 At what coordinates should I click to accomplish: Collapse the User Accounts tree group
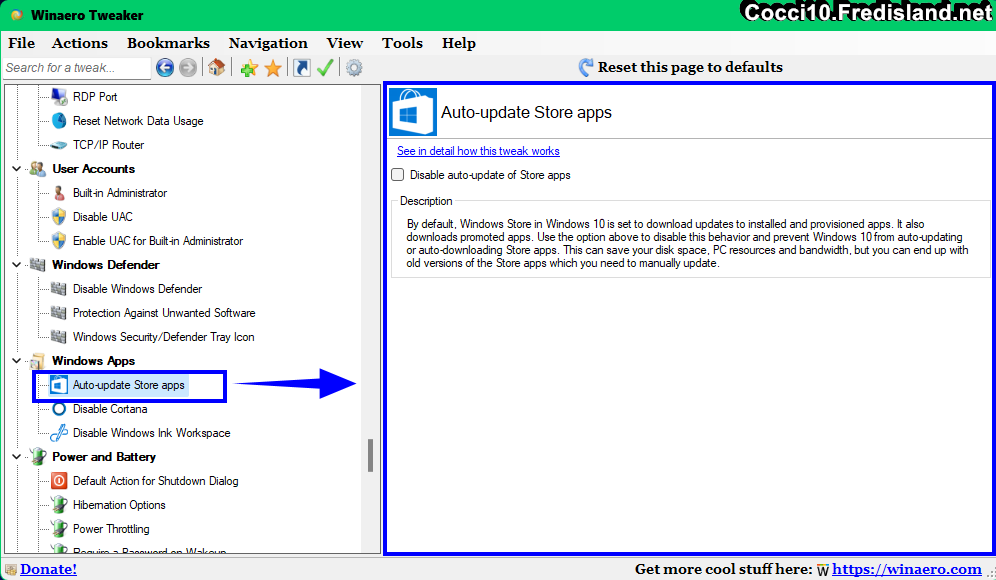17,169
